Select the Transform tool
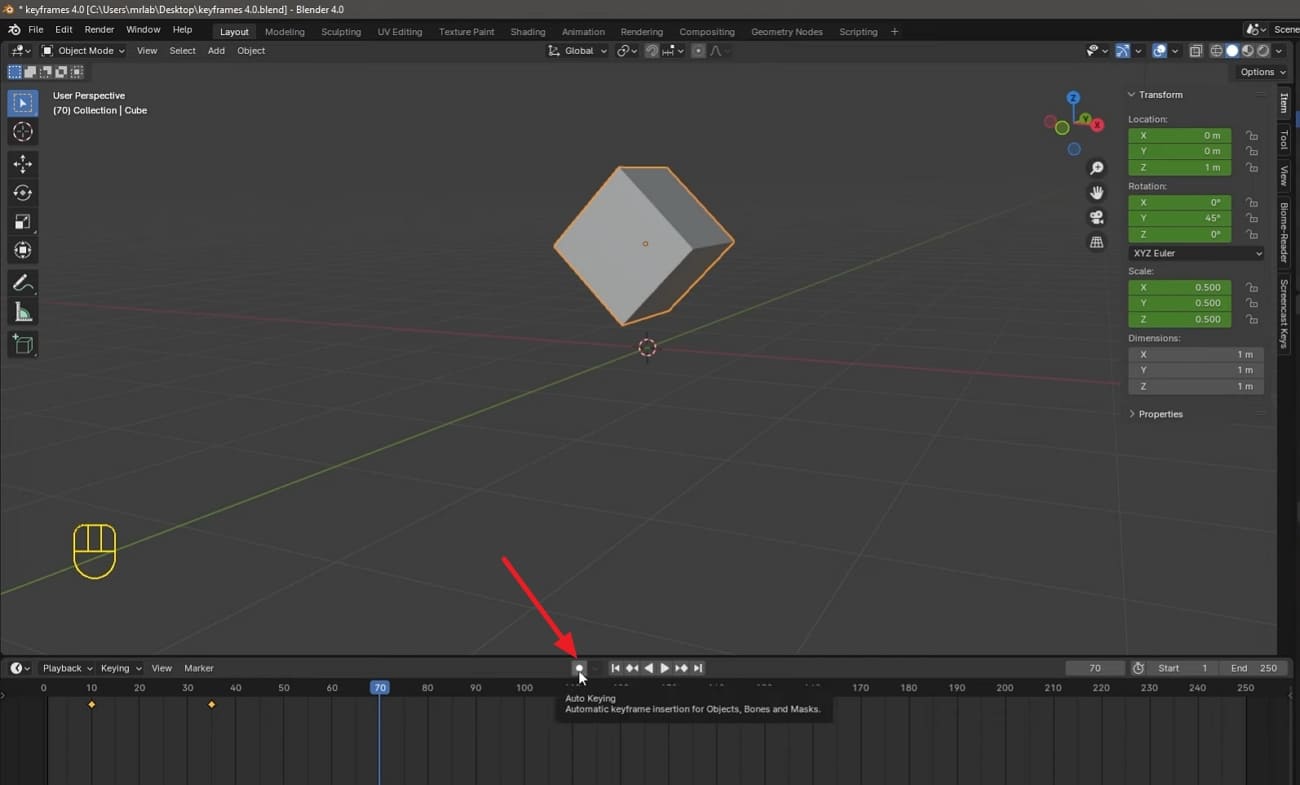Viewport: 1300px width, 785px height. click(23, 251)
